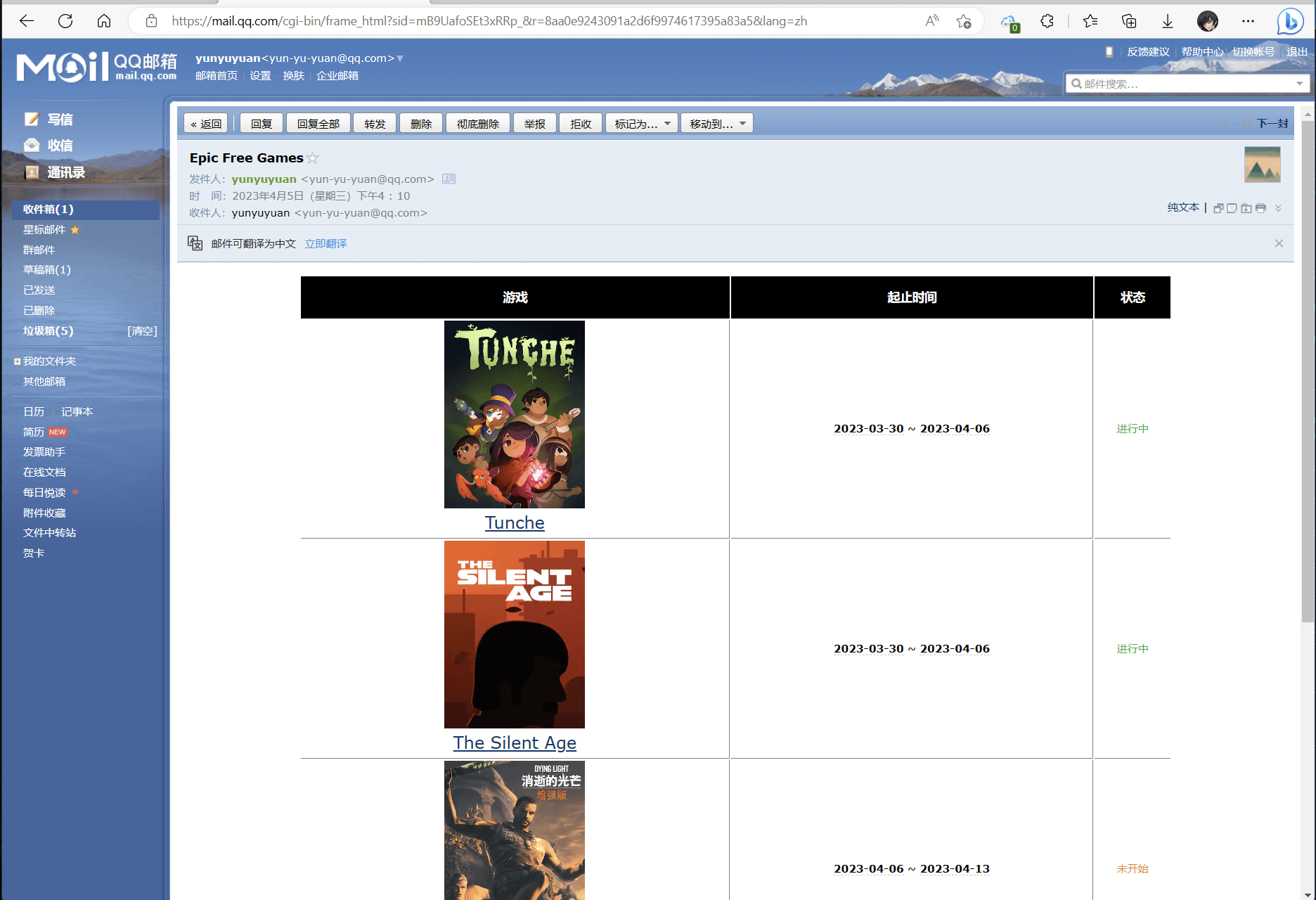
Task: Star the Epic Free Games email
Action: tap(313, 158)
